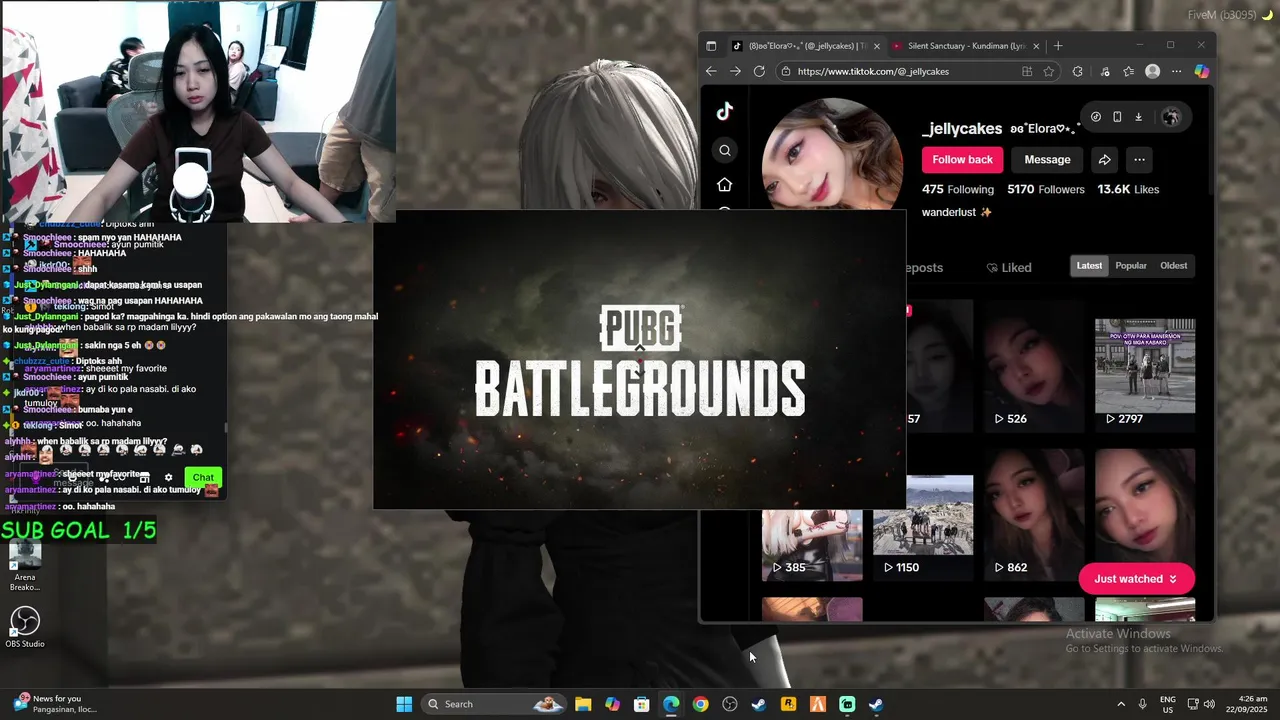
Task: Open Edge tab actions menu icon
Action: 711,46
